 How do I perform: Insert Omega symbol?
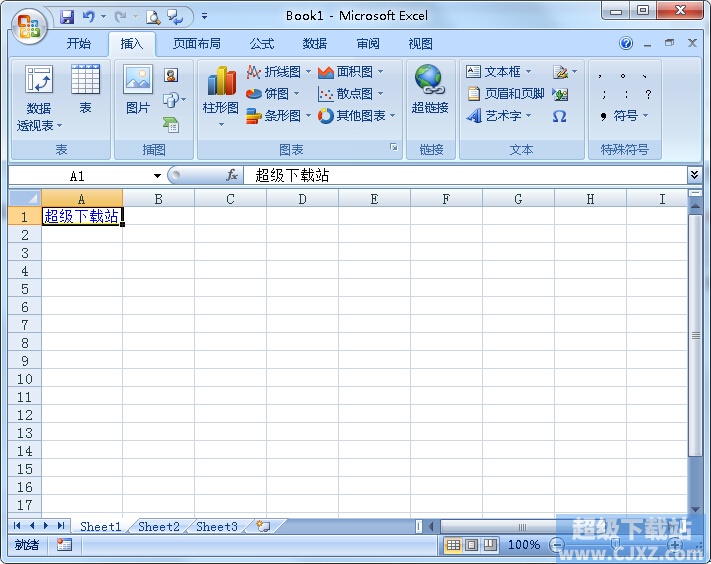[560, 117]
